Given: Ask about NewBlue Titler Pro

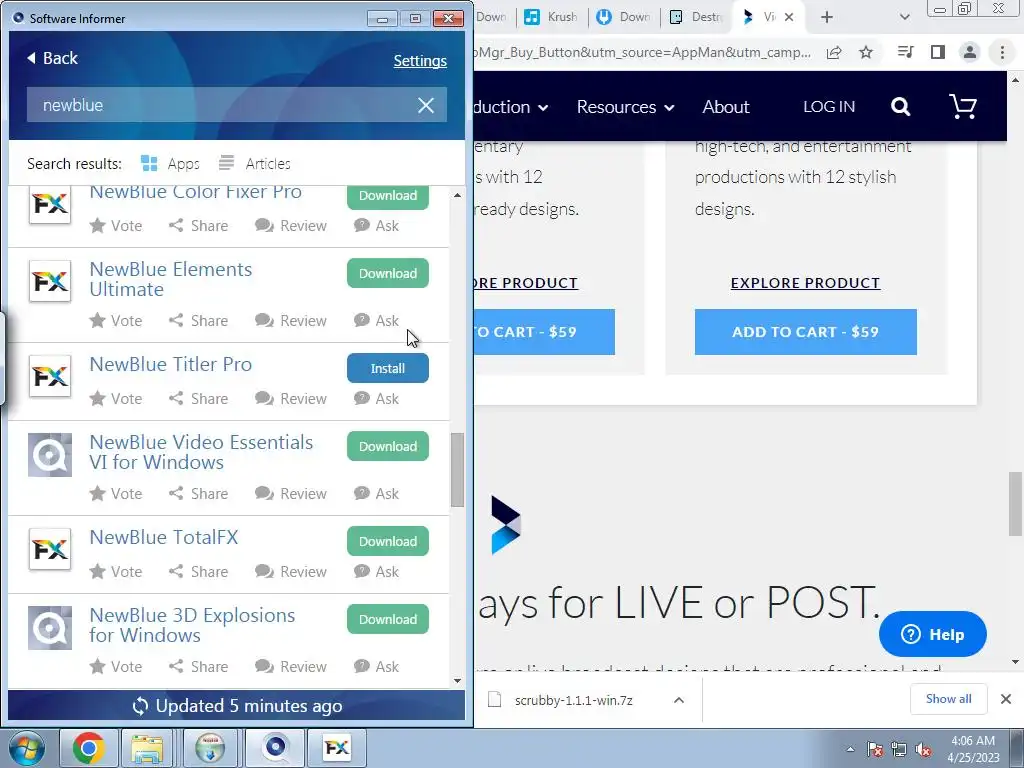Looking at the screenshot, I should pos(376,398).
